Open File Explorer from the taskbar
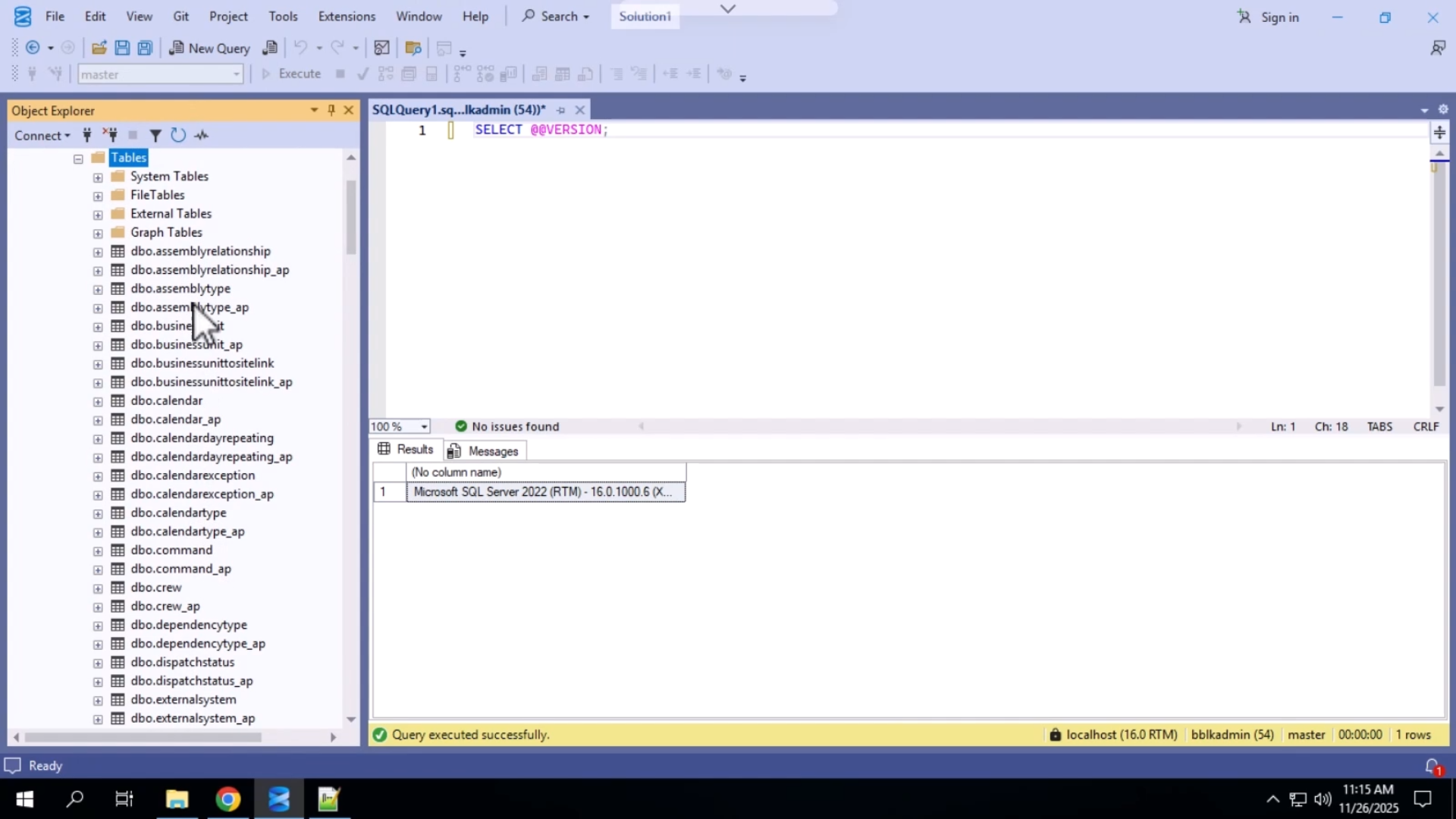This screenshot has height=819, width=1456. point(177,799)
